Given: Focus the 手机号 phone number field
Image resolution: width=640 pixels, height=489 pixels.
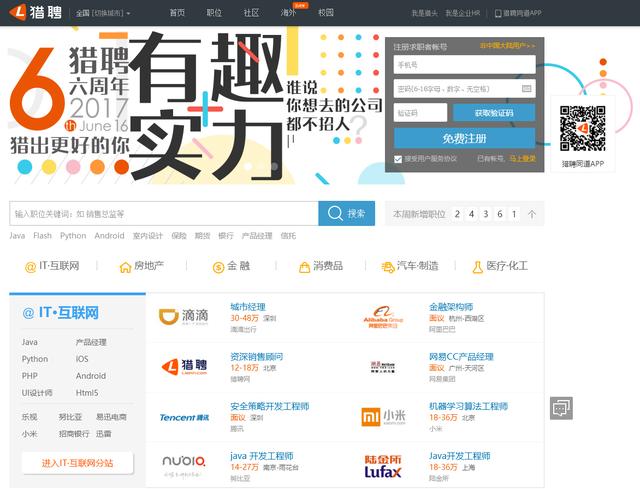Looking at the screenshot, I should coord(464,64).
